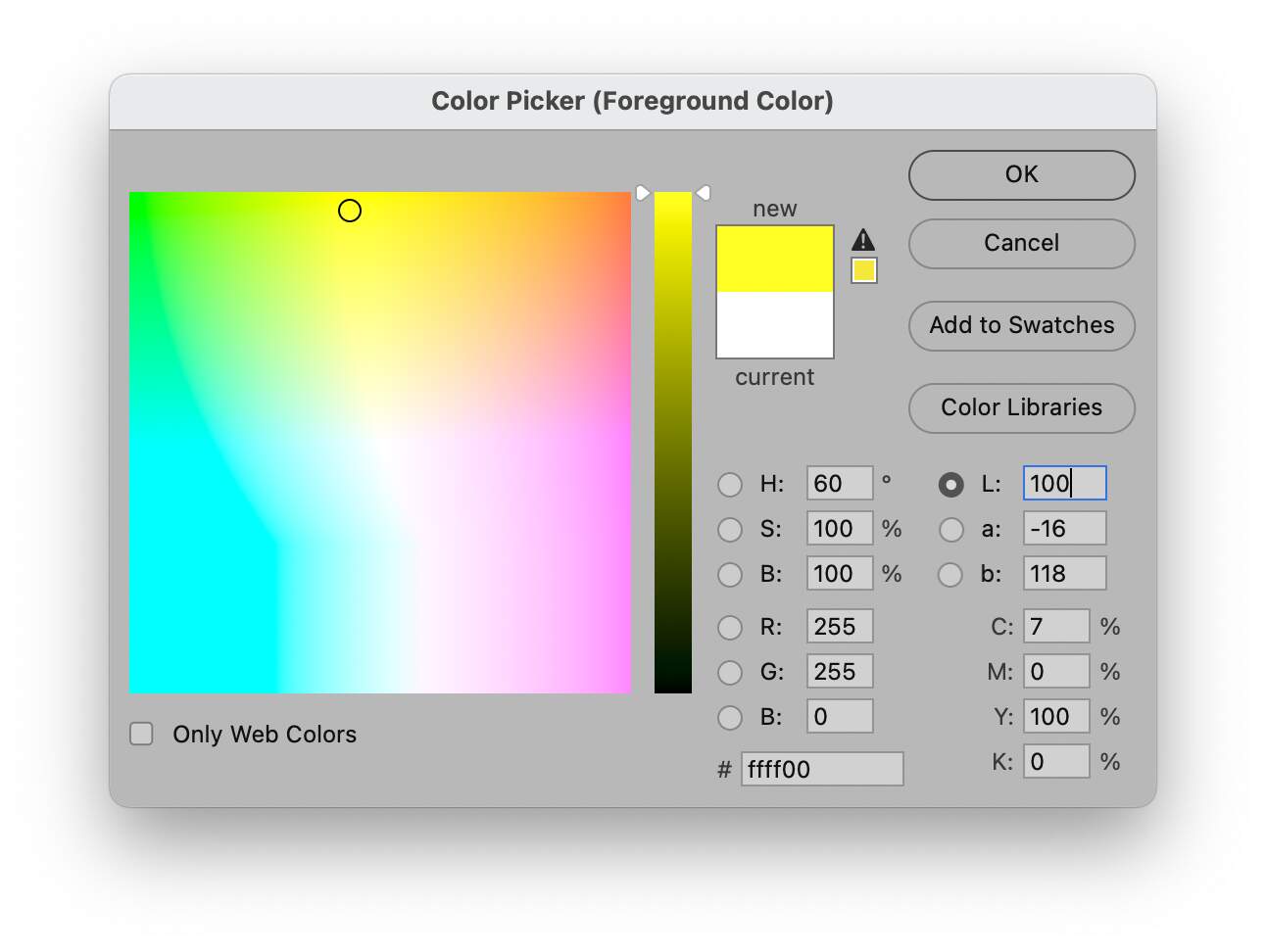Select the Lab 'a' radio button

tap(950, 529)
